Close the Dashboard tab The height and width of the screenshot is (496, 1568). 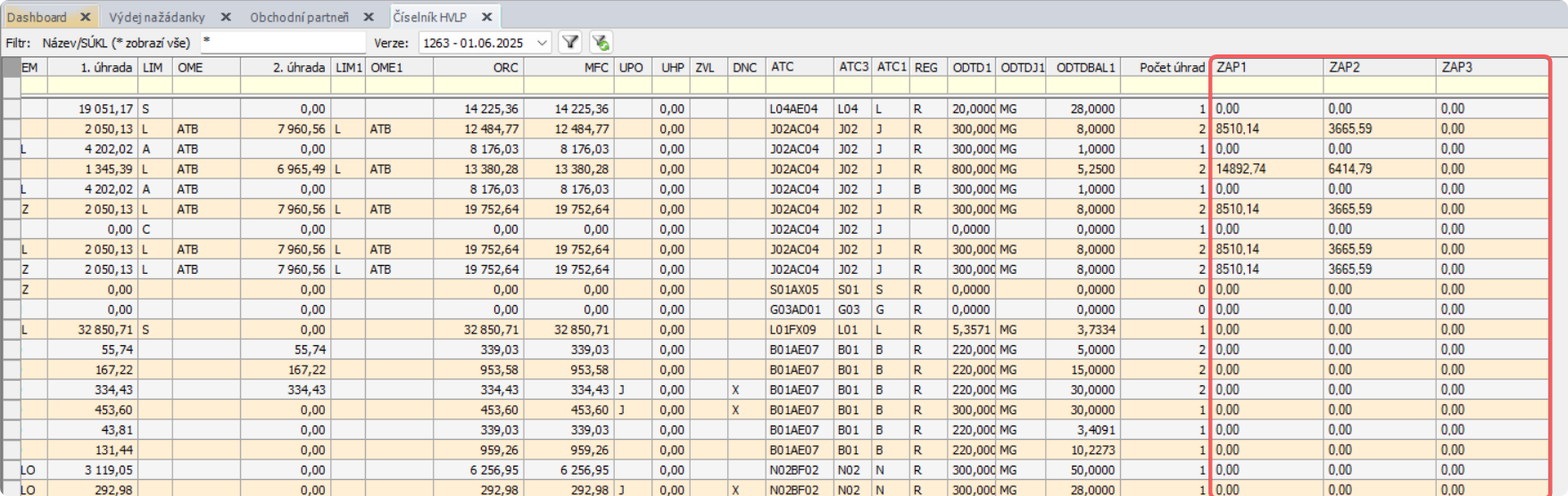point(85,17)
